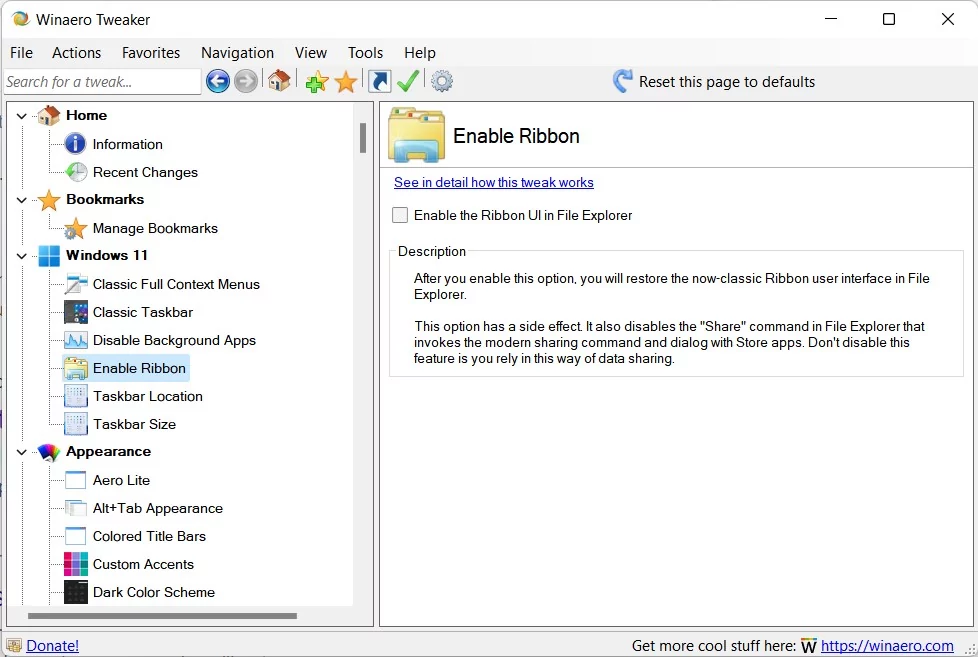
Task: Select Disable Background Apps text
Action: [174, 341]
